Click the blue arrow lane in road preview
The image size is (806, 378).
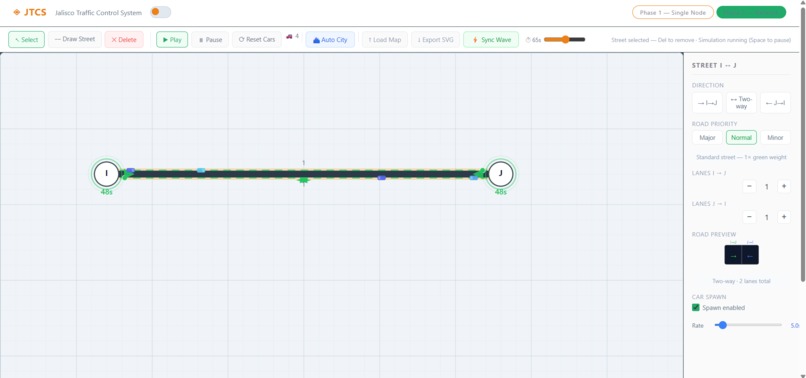pos(750,256)
